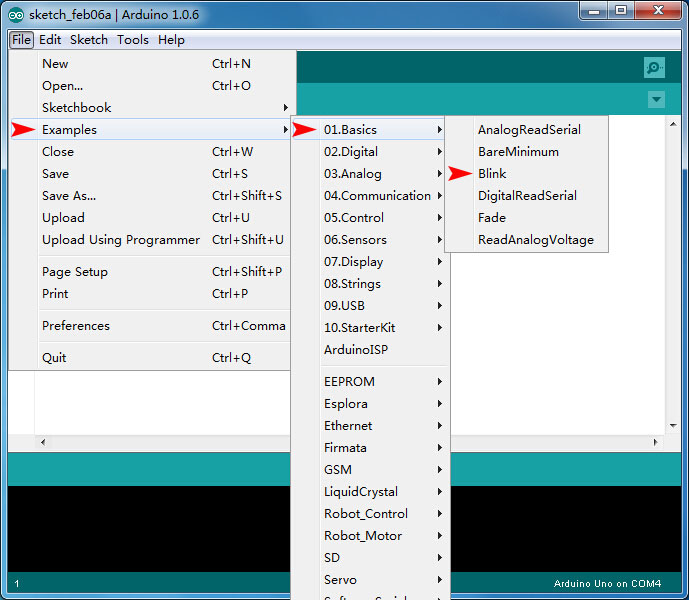Click the tab options dropdown arrow
Screen dimensions: 689x600
(x=656, y=100)
